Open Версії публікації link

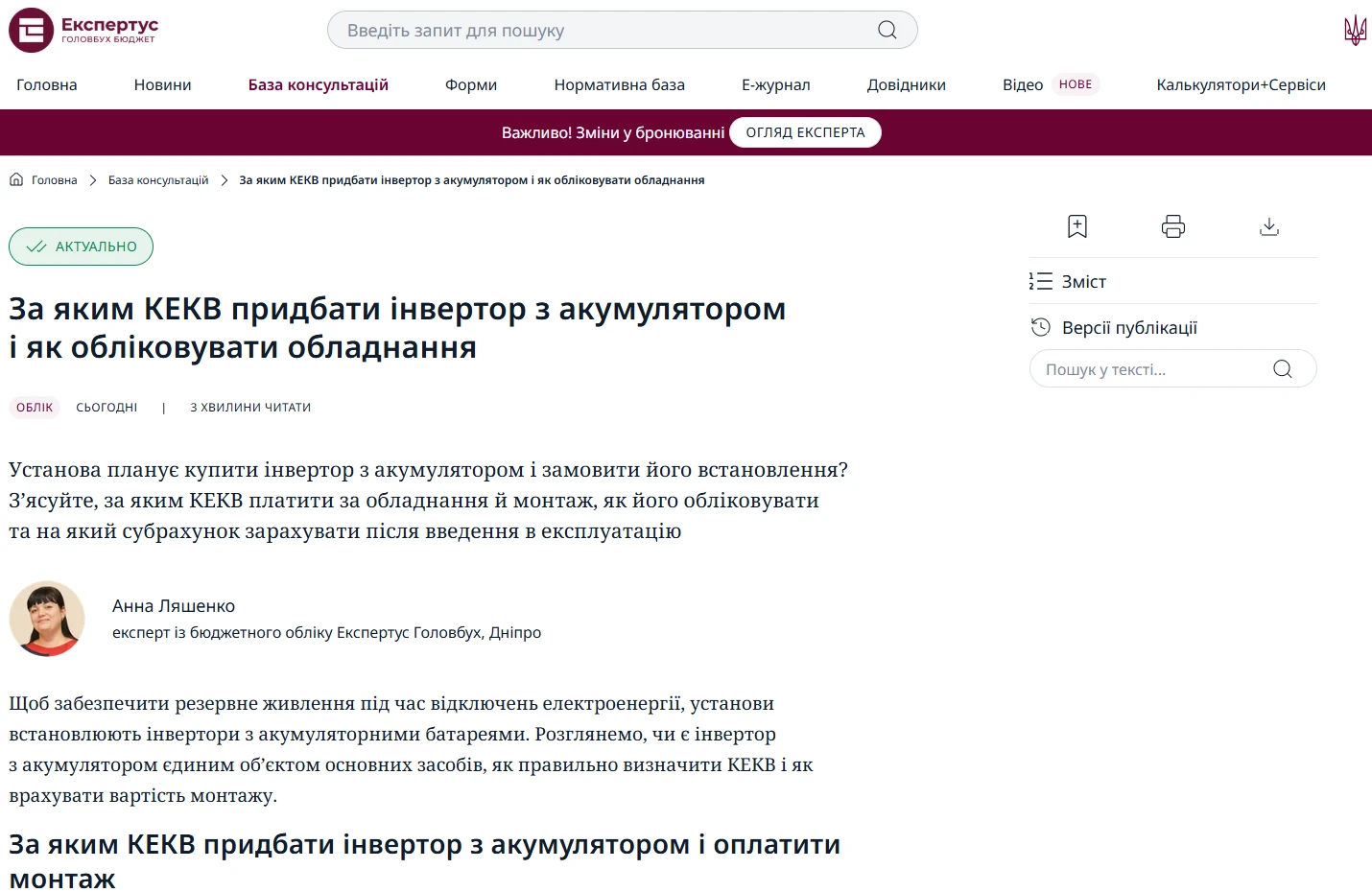point(1130,327)
